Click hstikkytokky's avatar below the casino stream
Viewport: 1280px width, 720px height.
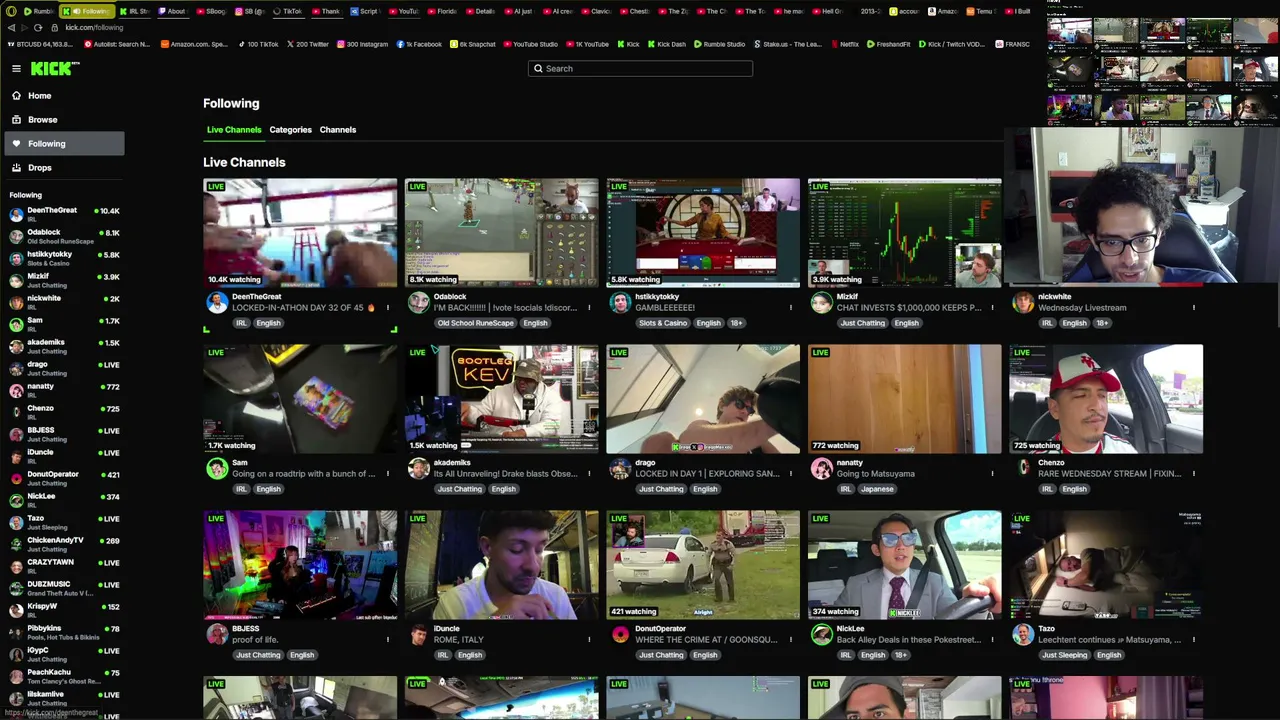(620, 302)
